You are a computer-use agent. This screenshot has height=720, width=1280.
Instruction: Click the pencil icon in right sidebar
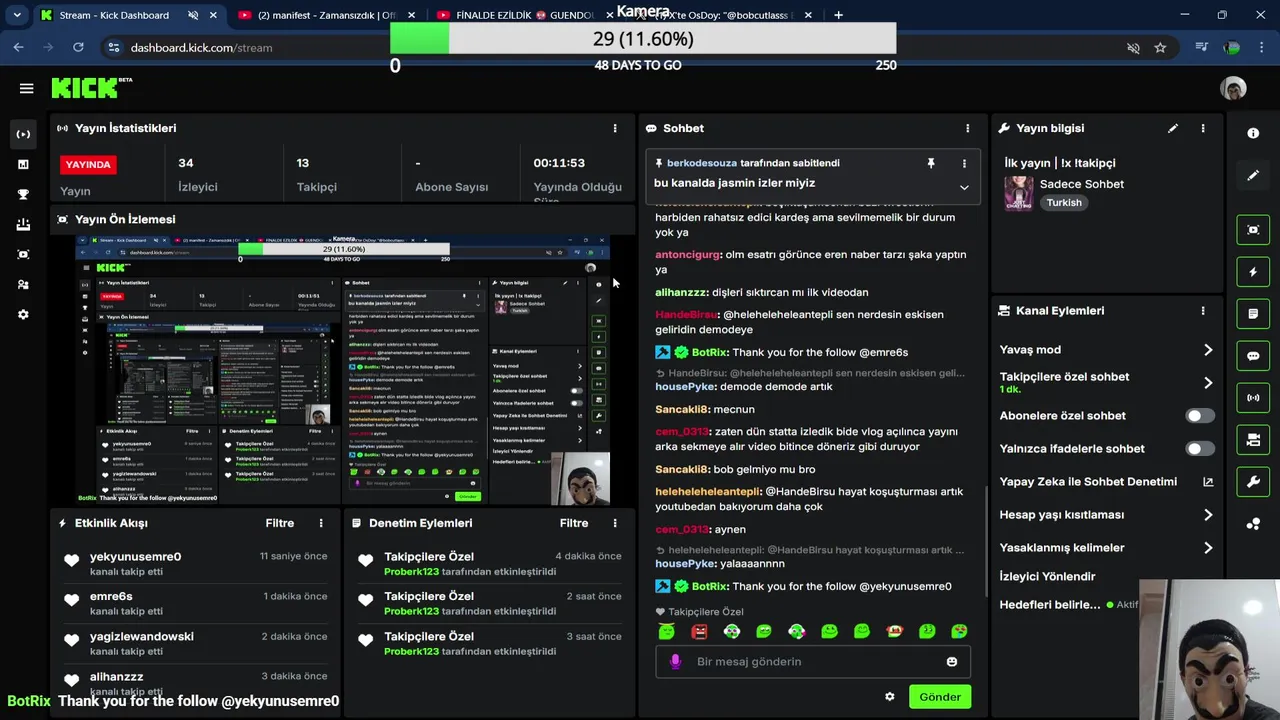point(1253,176)
